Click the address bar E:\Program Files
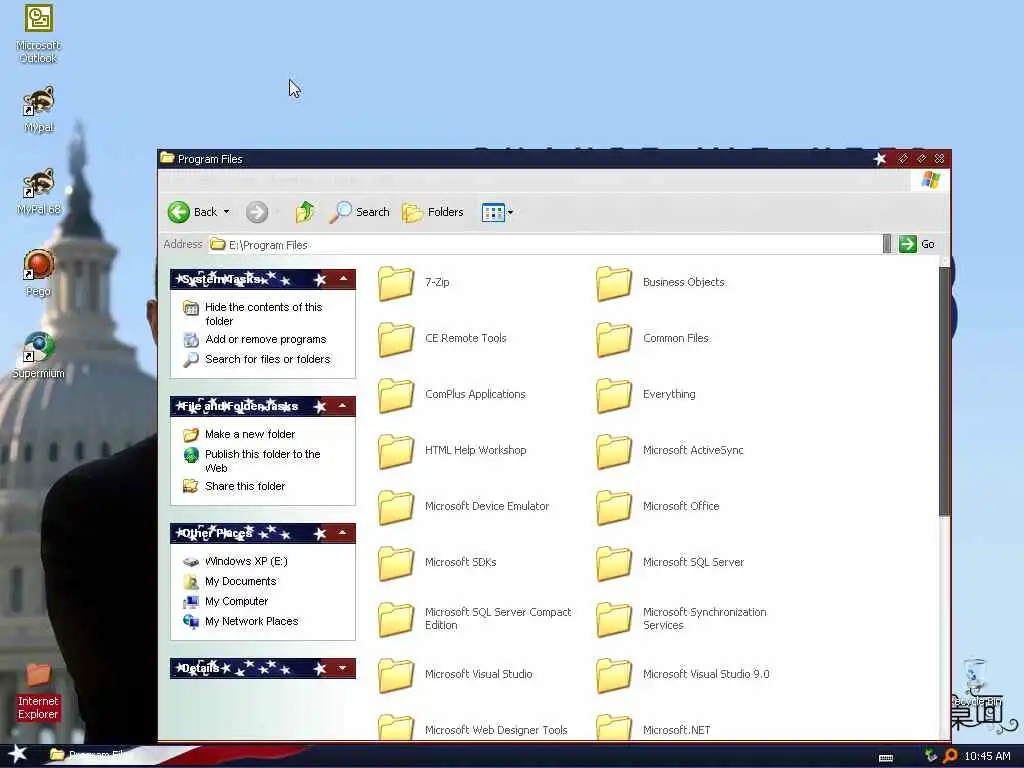Screen dimensions: 1024x768 tap(545, 244)
